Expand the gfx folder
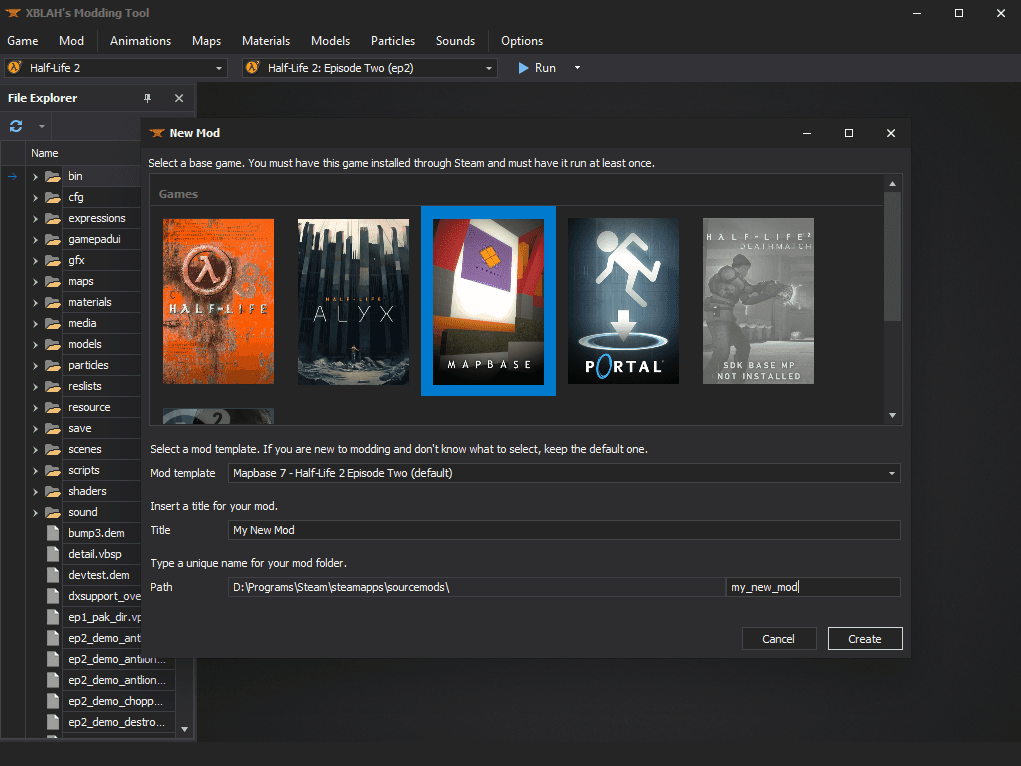Viewport: 1021px width, 766px height. click(35, 261)
